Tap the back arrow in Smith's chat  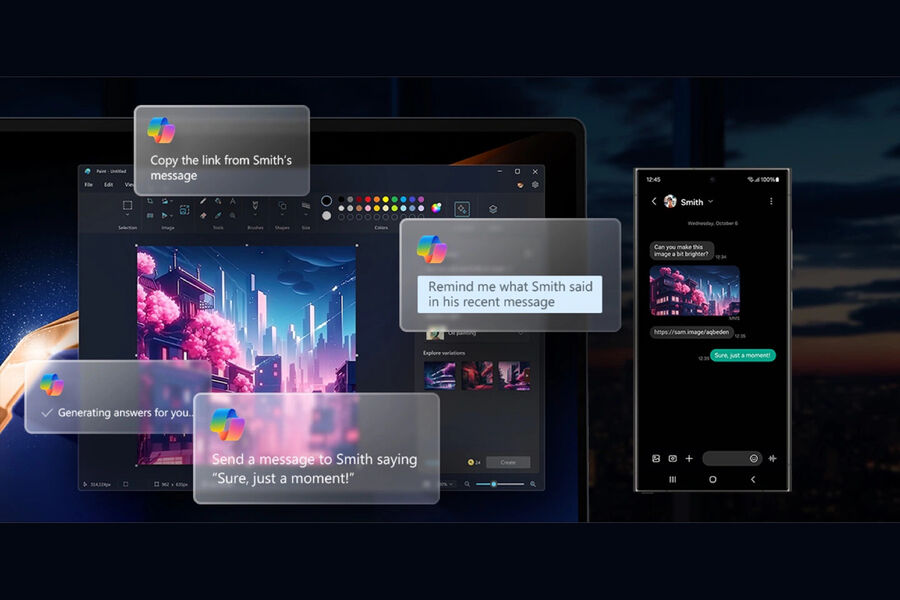654,201
